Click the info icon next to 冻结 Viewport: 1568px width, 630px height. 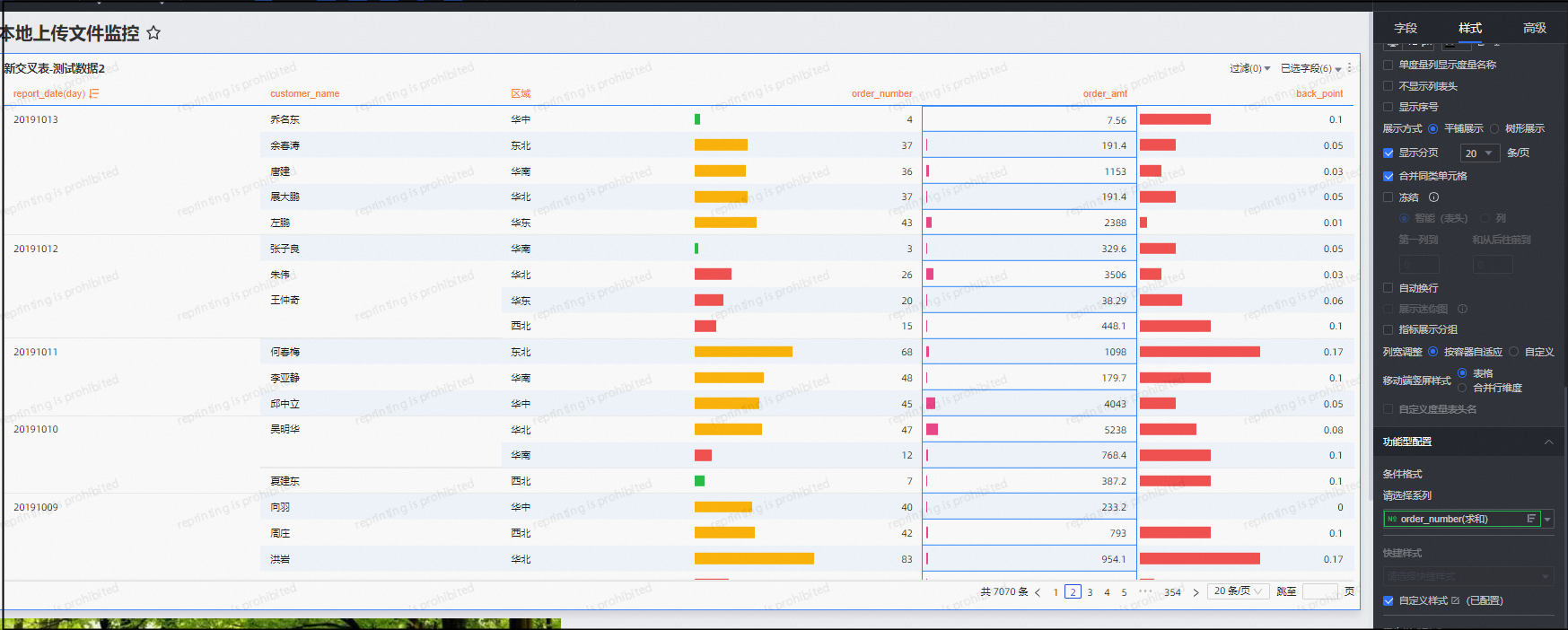coord(1433,197)
